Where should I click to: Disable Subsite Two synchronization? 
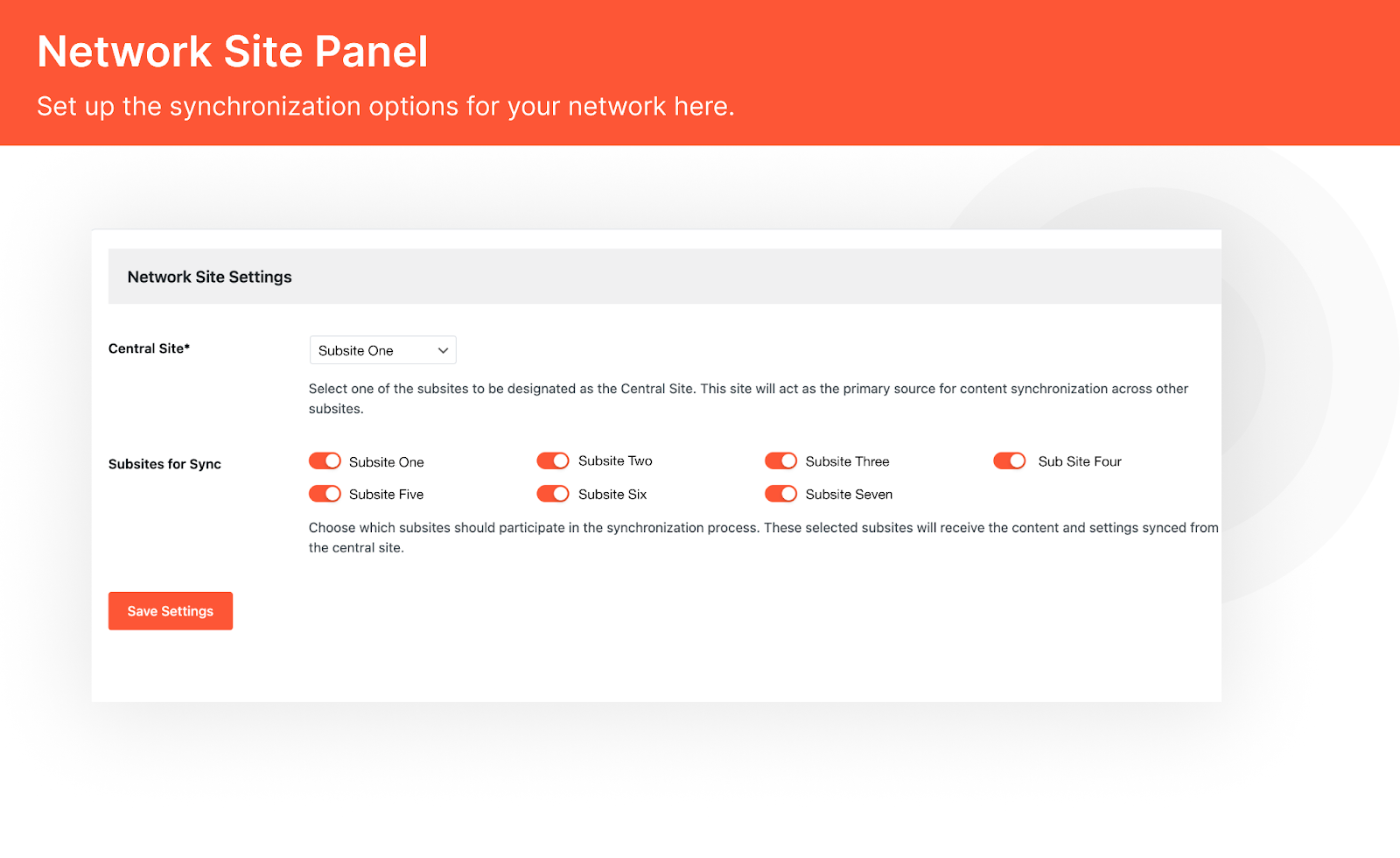pyautogui.click(x=553, y=460)
